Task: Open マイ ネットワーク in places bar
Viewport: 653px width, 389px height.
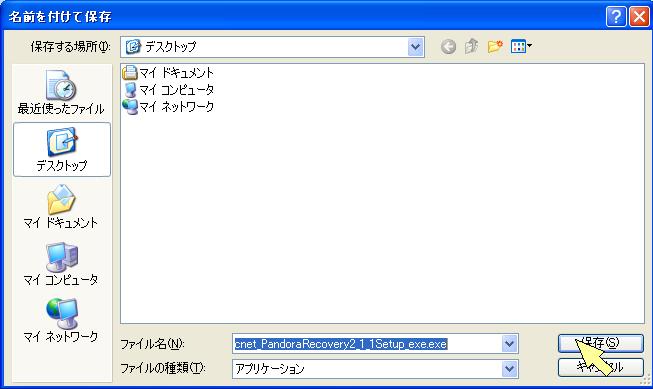Action: 61,321
